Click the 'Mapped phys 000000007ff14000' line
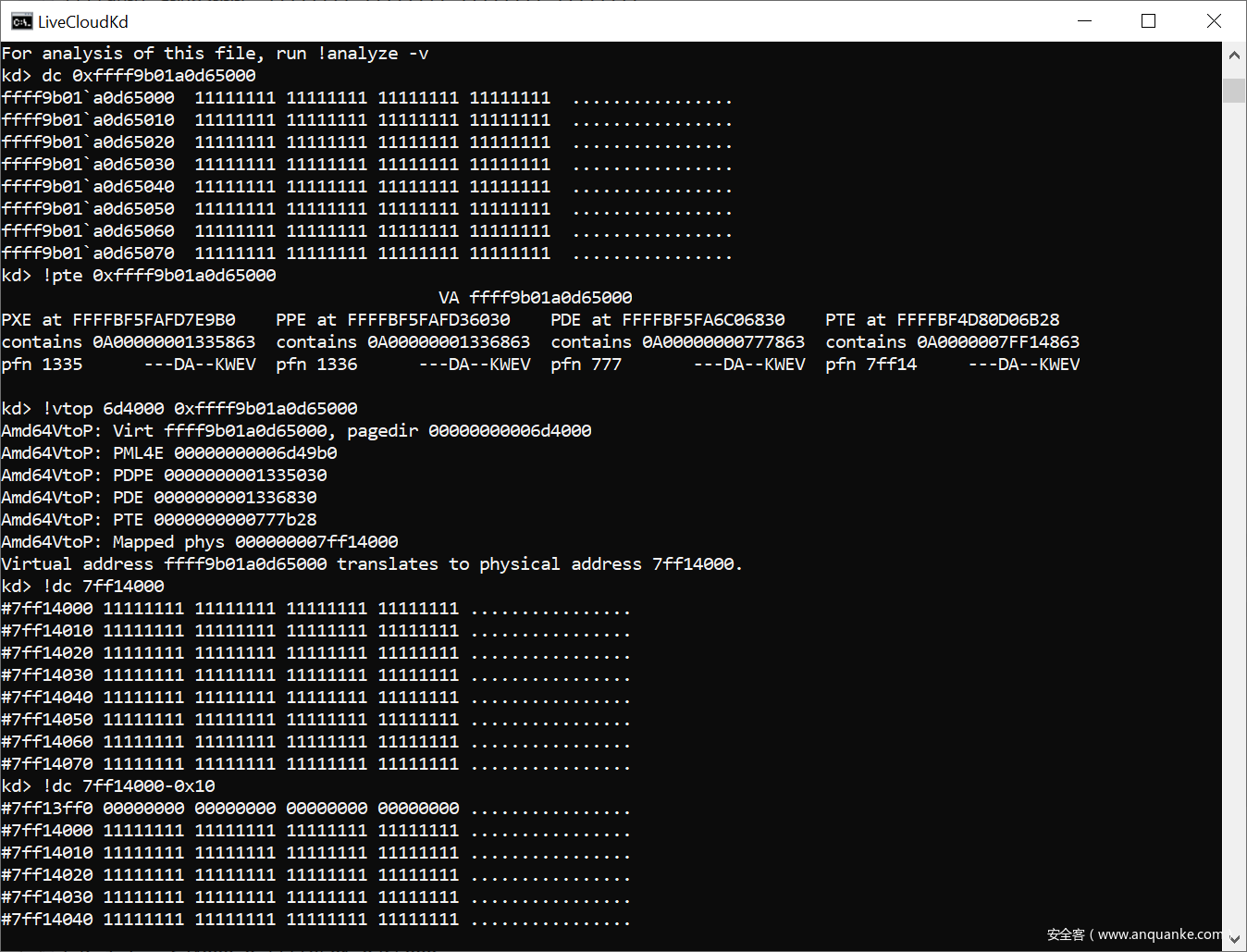The height and width of the screenshot is (952, 1247). click(255, 542)
